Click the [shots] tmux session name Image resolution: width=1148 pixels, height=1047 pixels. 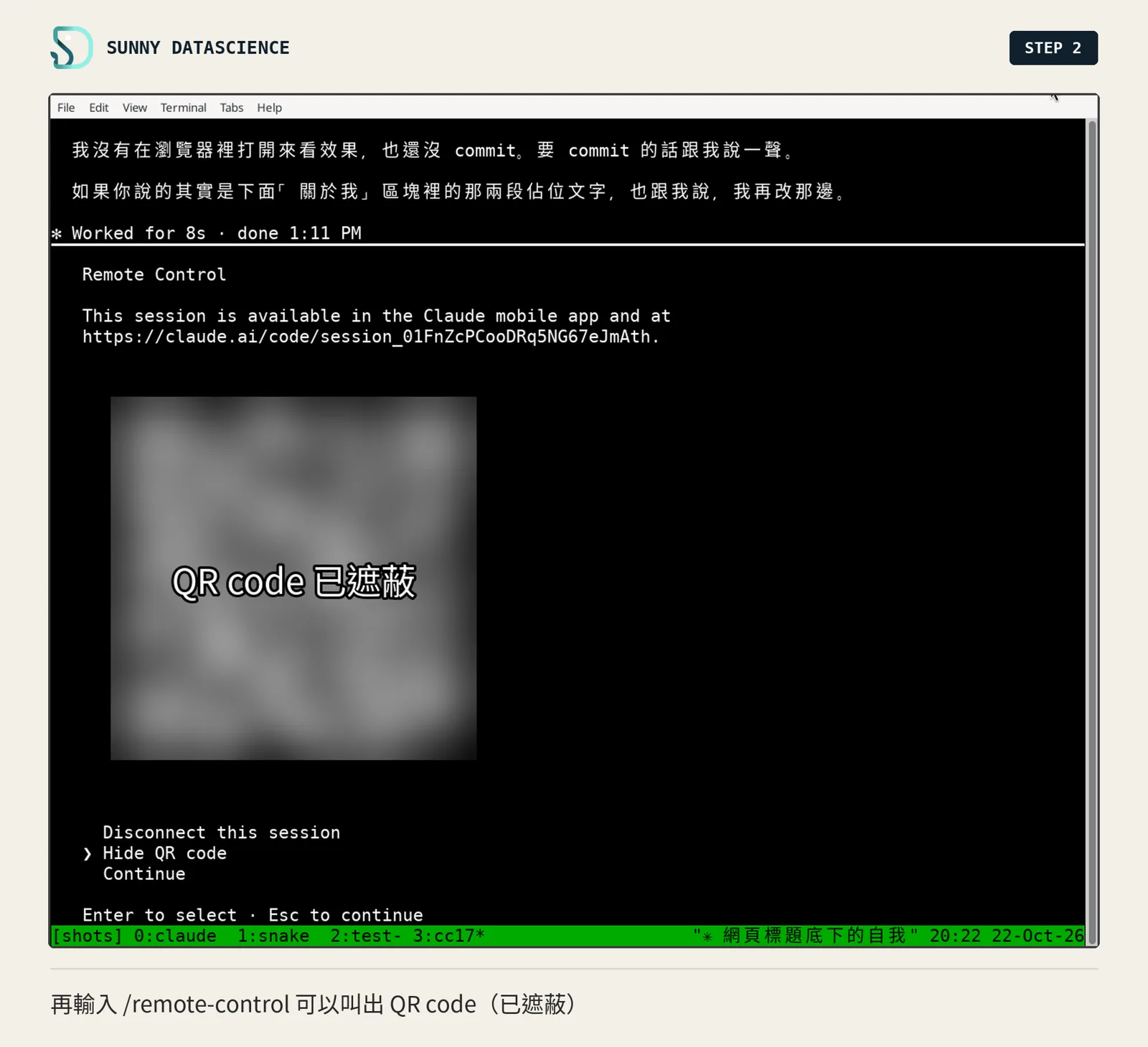(88, 936)
